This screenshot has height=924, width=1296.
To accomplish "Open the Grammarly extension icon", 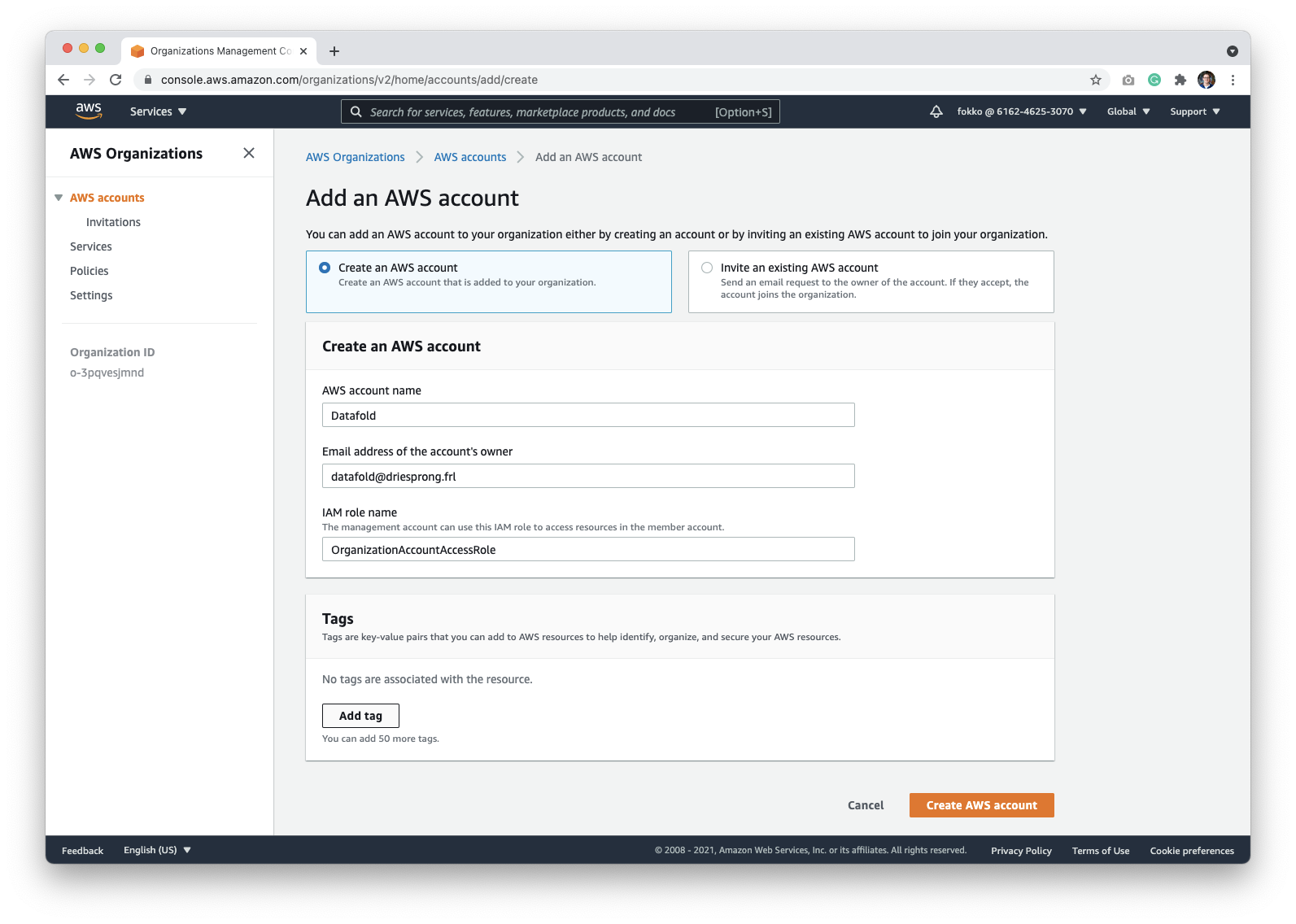I will [1154, 80].
